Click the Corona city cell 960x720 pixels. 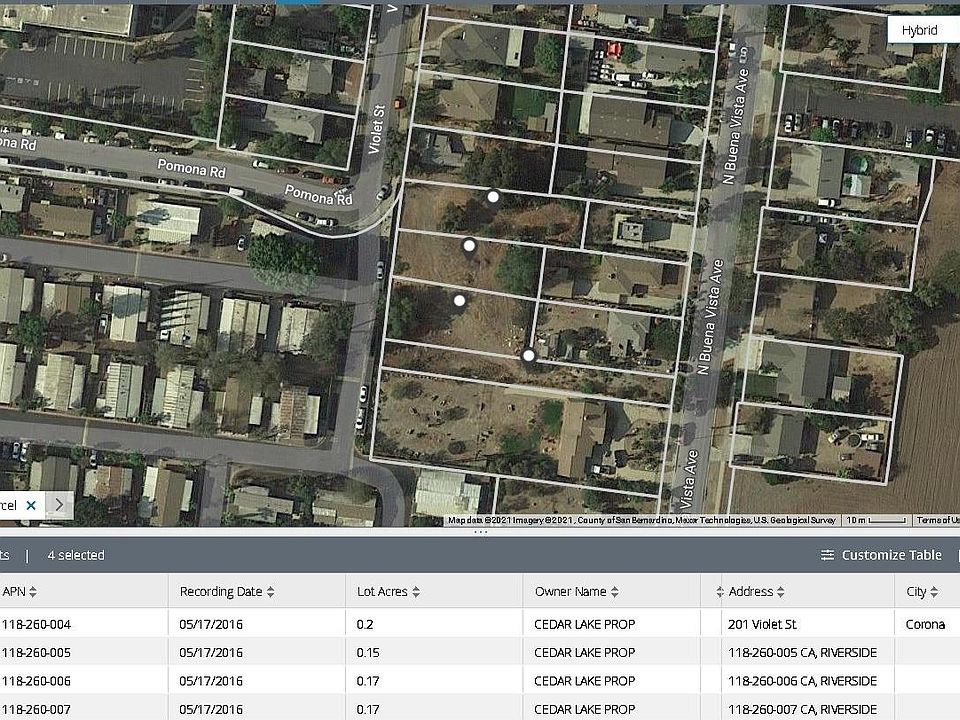pyautogui.click(x=925, y=624)
